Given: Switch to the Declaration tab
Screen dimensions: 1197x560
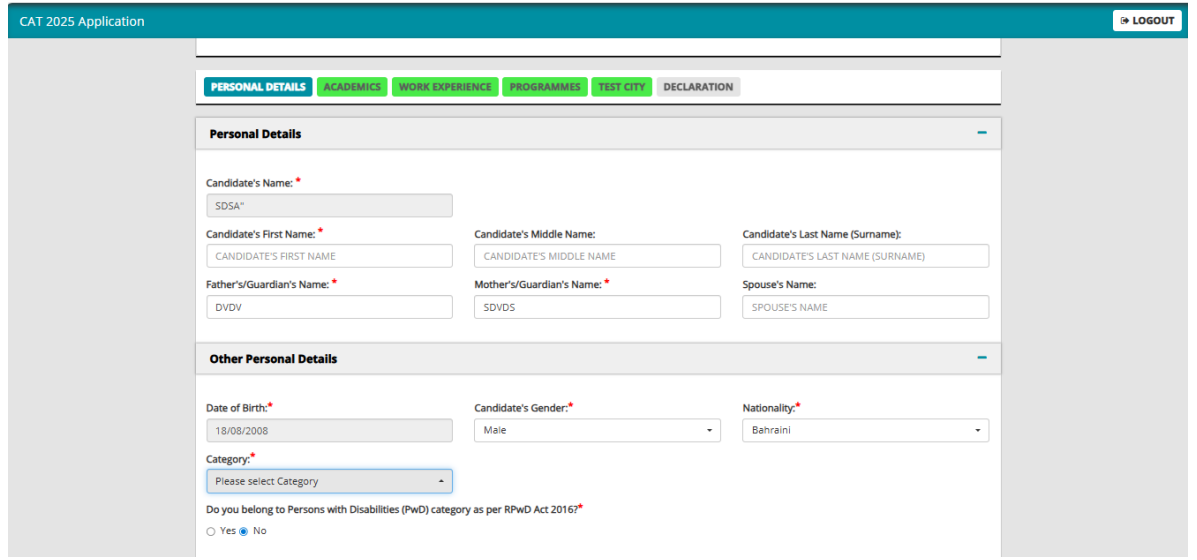Looking at the screenshot, I should point(698,87).
